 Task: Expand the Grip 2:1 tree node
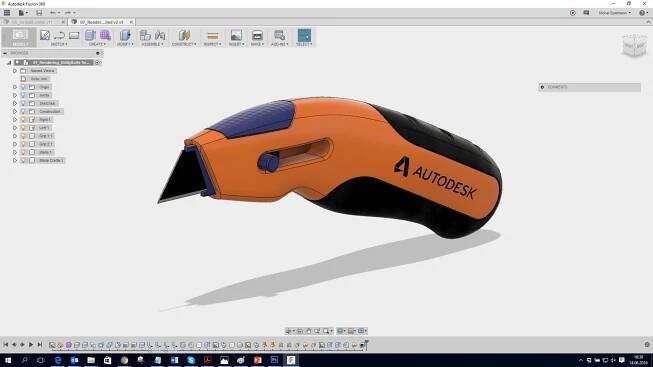[x=15, y=144]
